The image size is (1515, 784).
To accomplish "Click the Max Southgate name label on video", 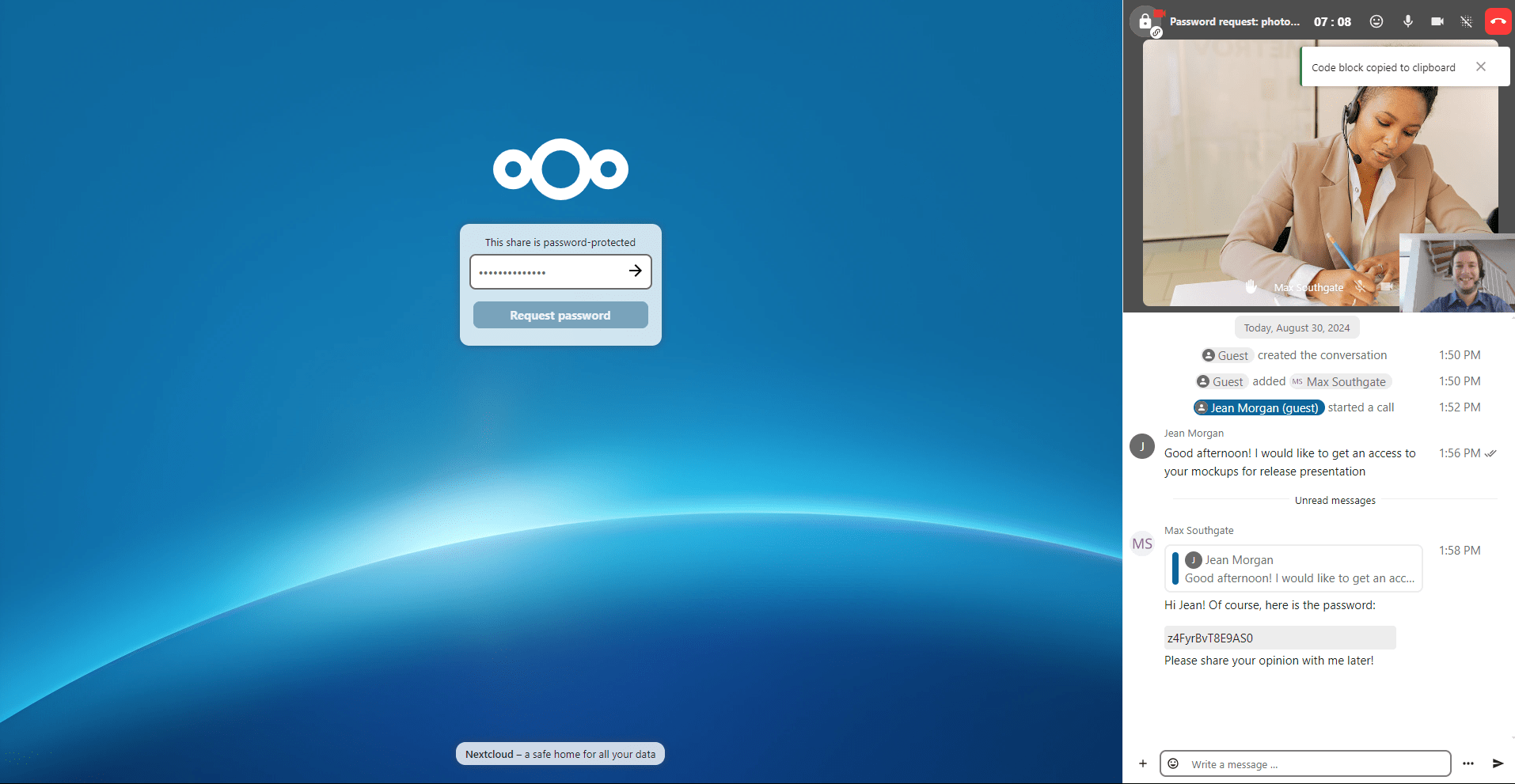I will coord(1308,287).
